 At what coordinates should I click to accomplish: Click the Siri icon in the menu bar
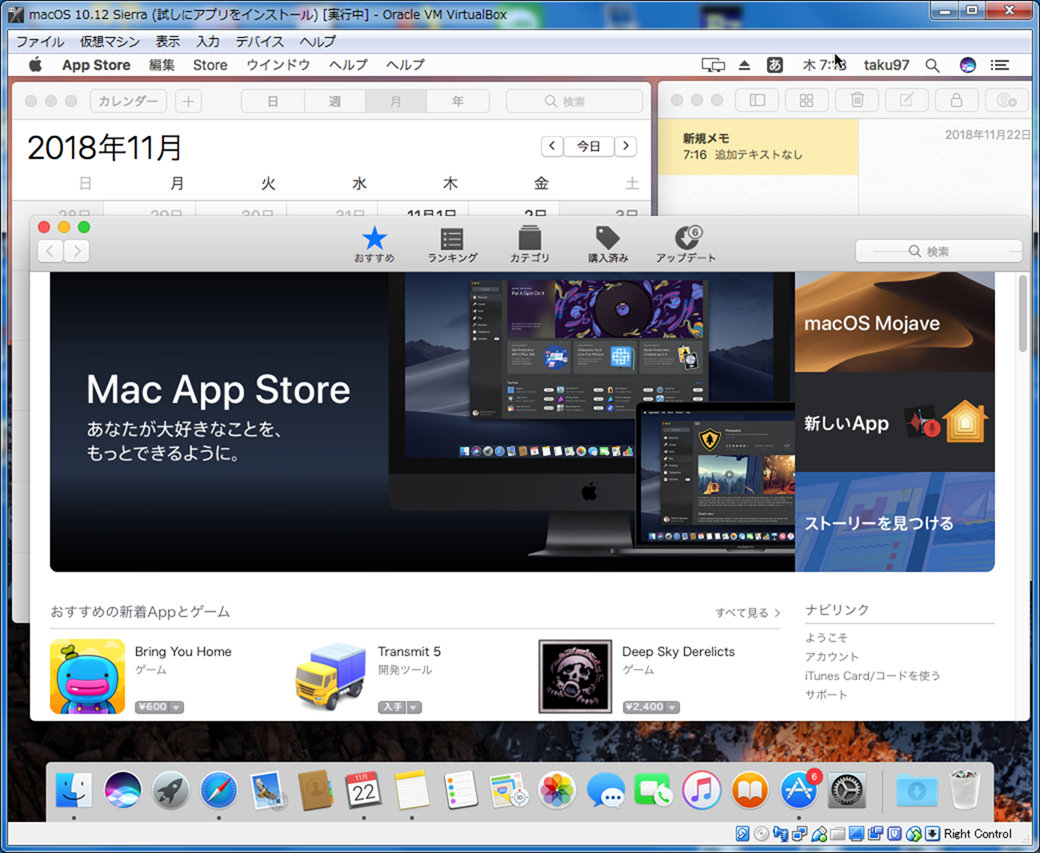[967, 65]
